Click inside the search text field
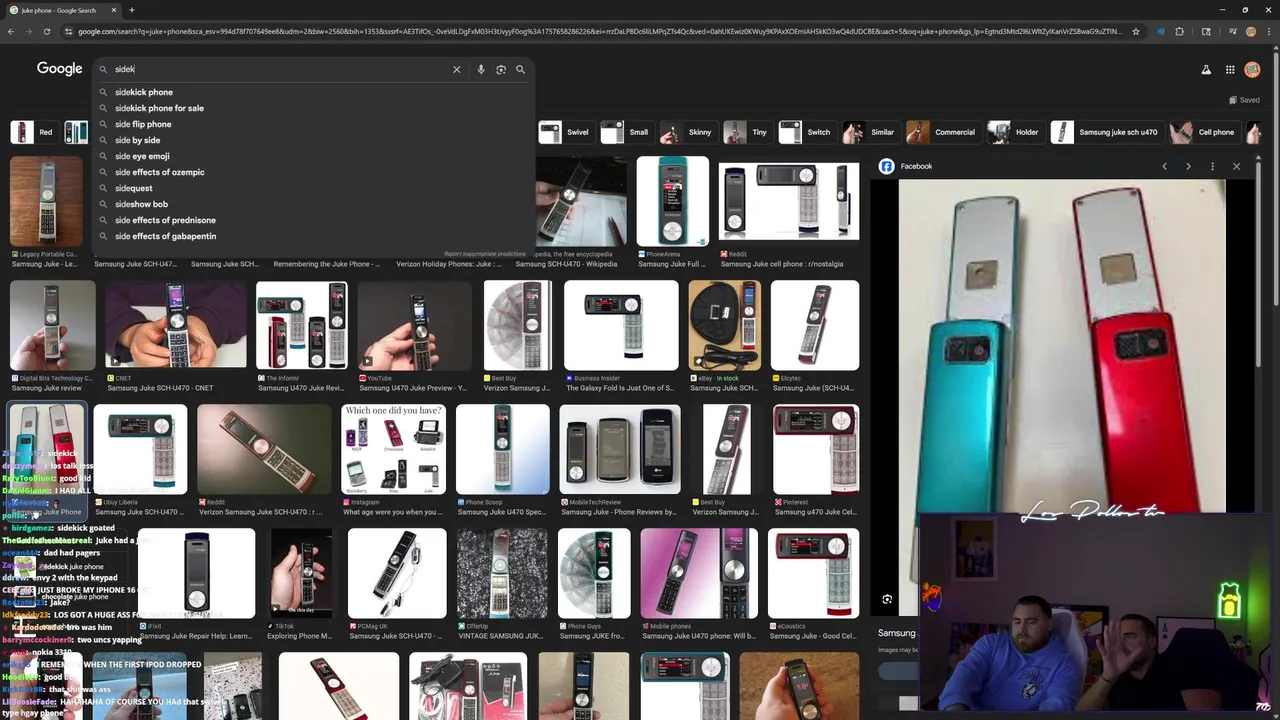 [280, 69]
